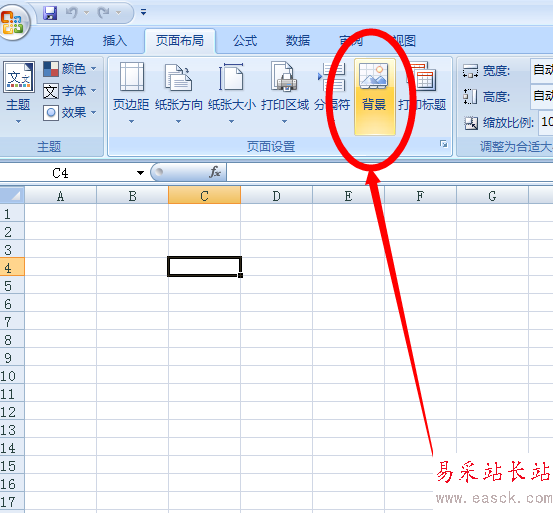553x513 pixels.
Task: Select row 17 header
Action: (x=12, y=501)
